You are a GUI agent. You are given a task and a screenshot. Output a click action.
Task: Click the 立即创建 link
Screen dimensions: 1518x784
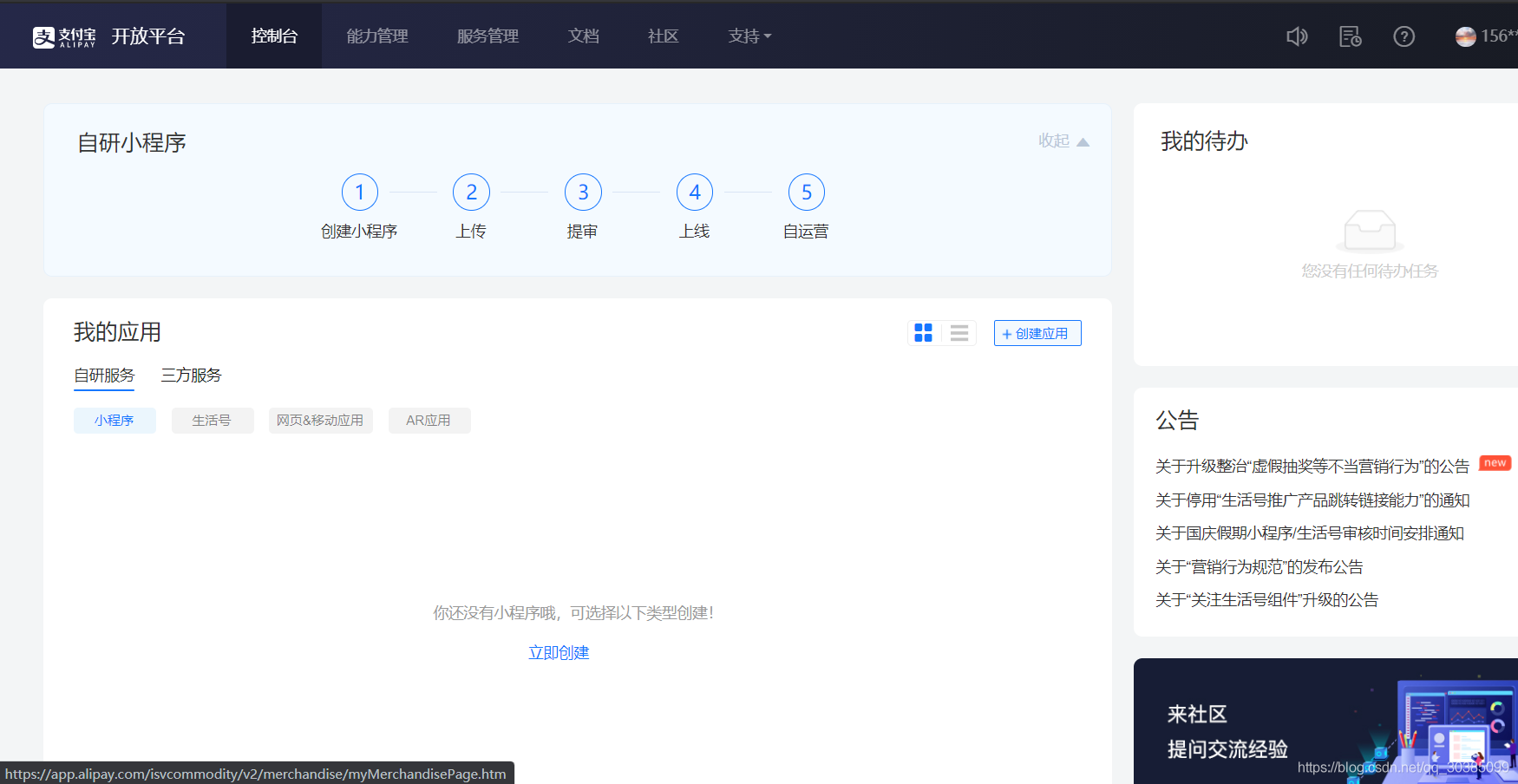[x=558, y=652]
